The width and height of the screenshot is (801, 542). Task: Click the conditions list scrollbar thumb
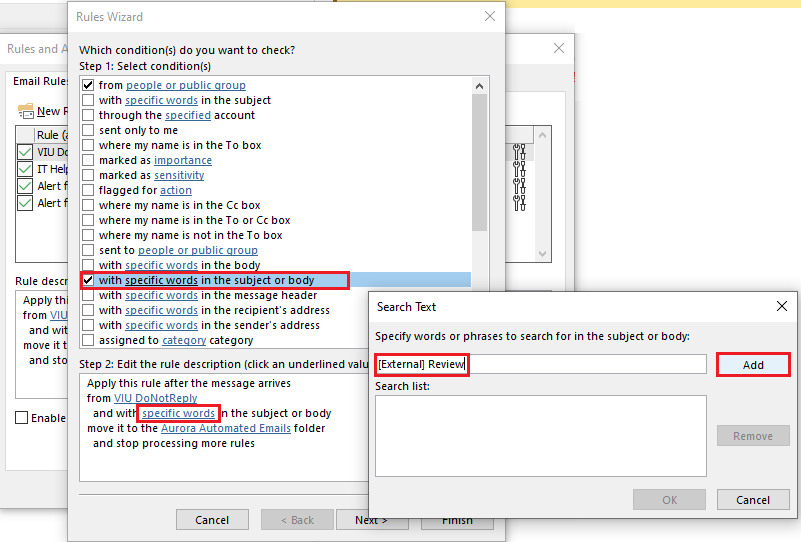[479, 162]
